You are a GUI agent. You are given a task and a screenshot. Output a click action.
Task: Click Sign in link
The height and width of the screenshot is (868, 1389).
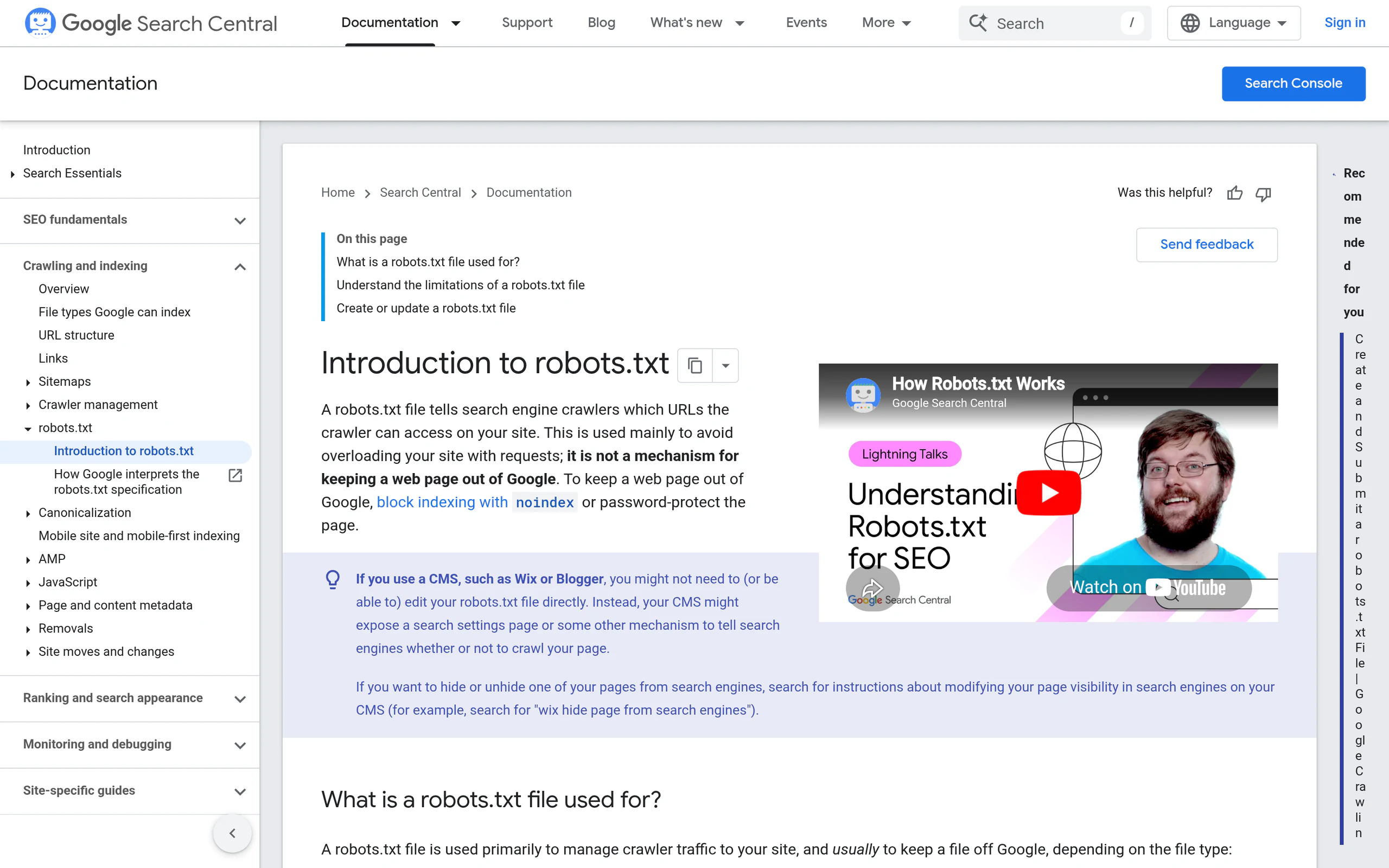pyautogui.click(x=1345, y=23)
